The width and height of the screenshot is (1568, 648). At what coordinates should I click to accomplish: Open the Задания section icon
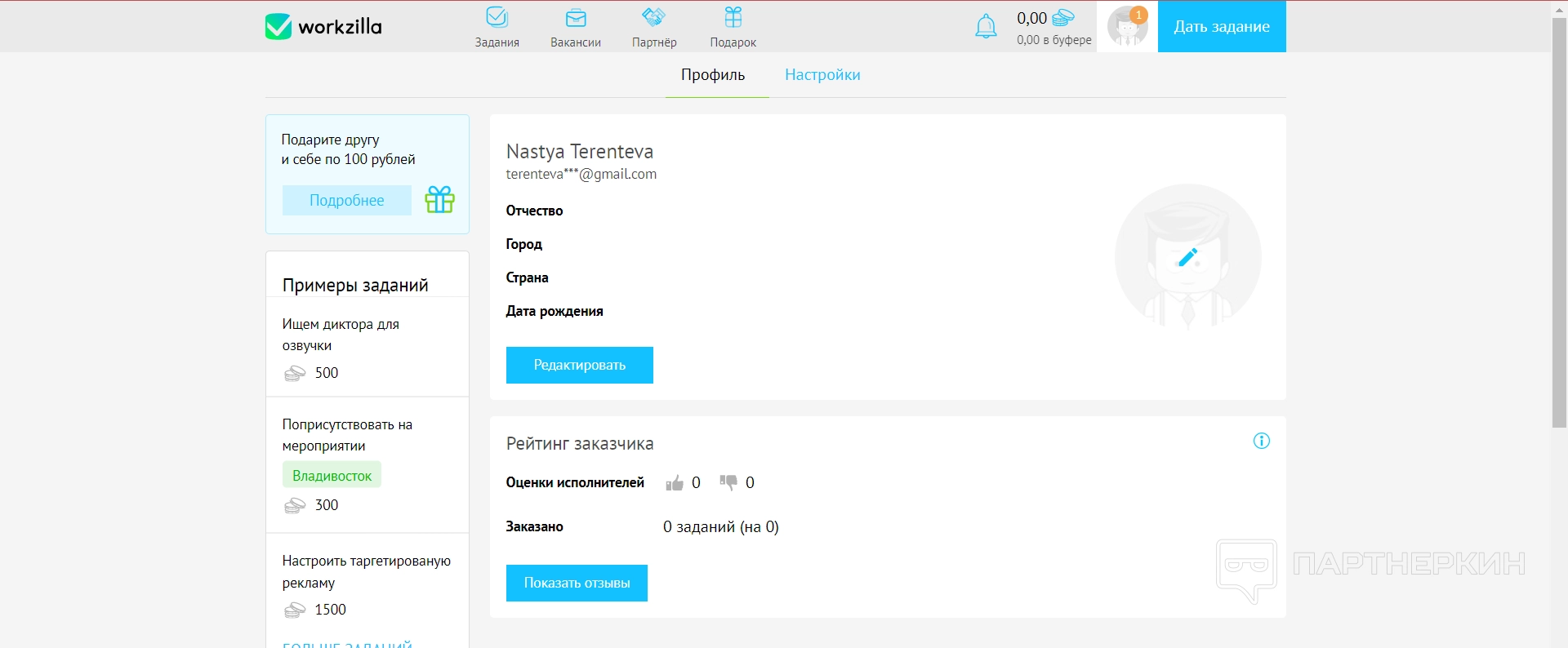pyautogui.click(x=497, y=17)
